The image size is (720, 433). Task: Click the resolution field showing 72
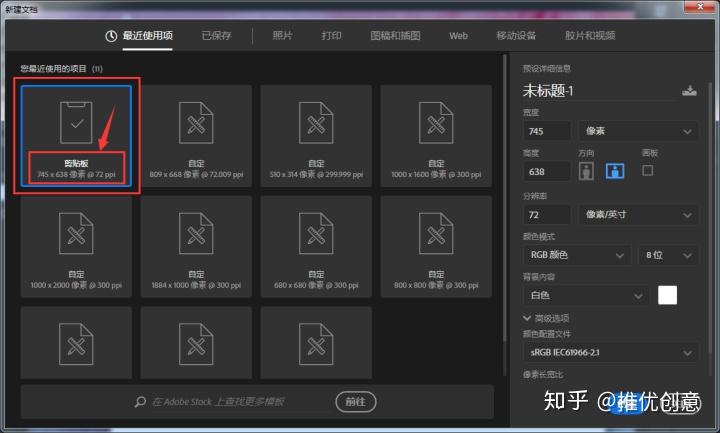click(x=547, y=214)
